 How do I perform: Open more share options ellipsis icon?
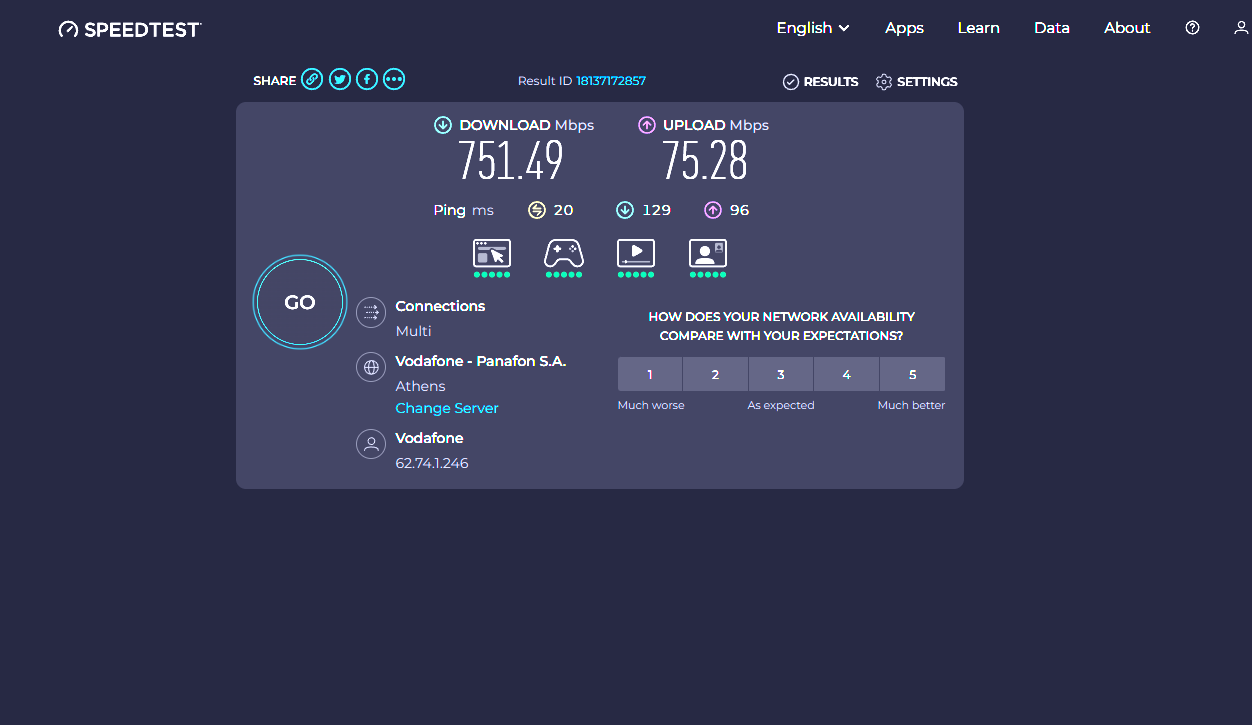pos(394,80)
